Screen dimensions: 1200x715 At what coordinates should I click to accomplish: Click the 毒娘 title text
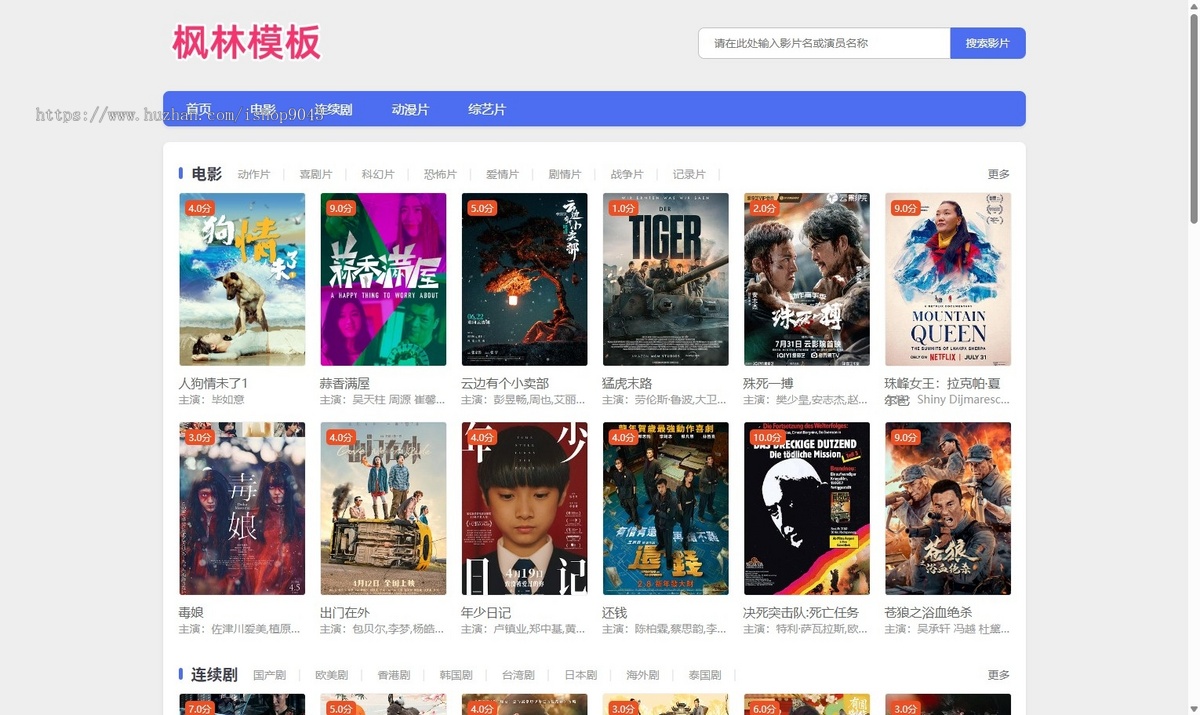click(x=191, y=612)
